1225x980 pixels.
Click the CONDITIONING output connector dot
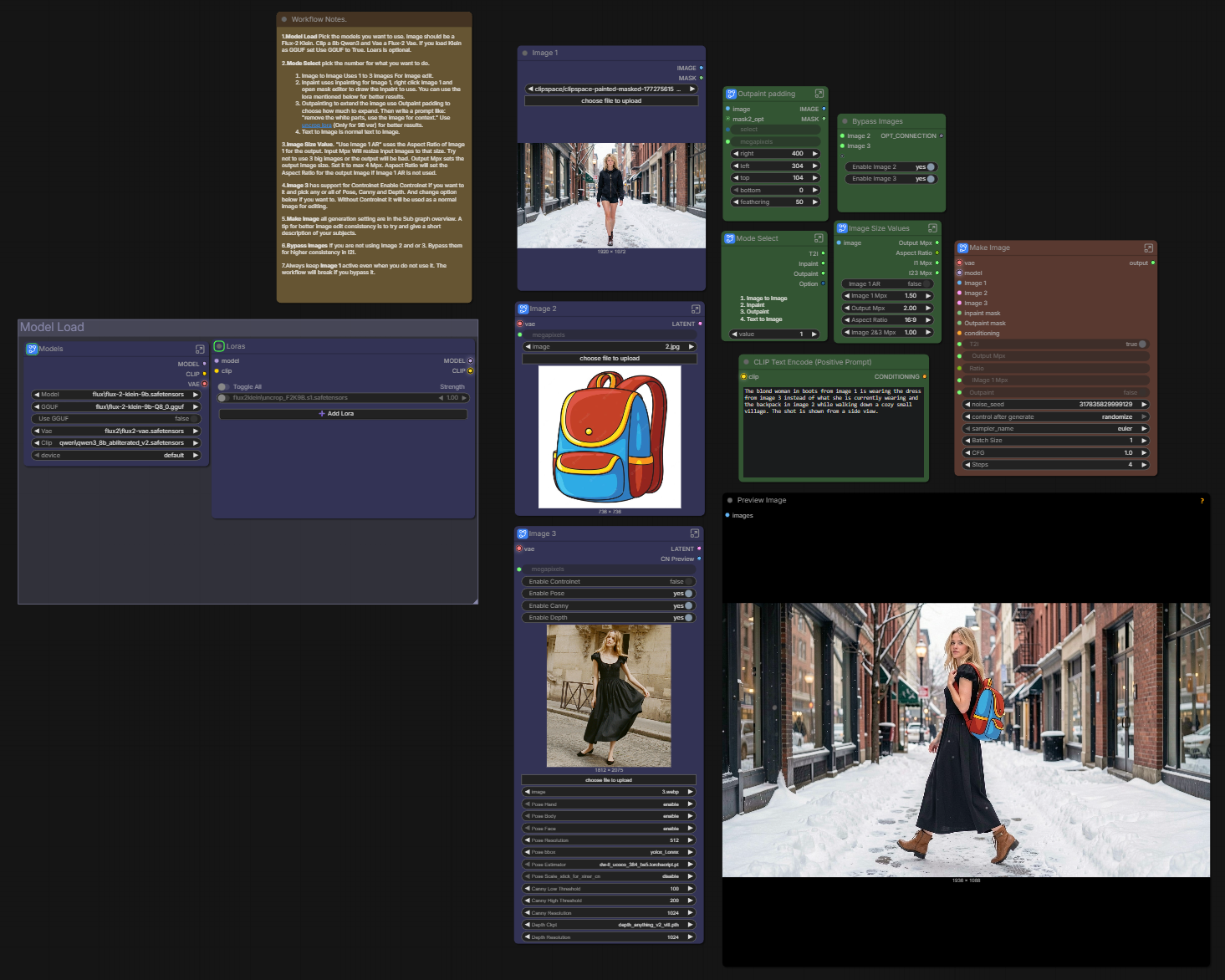pyautogui.click(x=924, y=377)
